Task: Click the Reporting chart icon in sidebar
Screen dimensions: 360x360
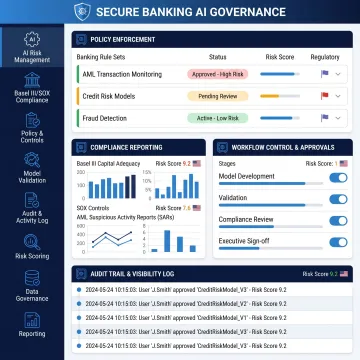Action: (32, 320)
